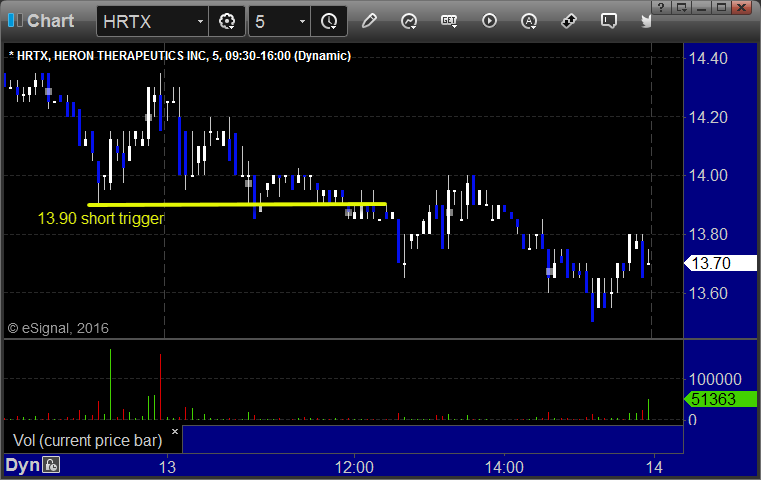Screen dimensions: 761x480
Task: Open the studies chart-line icon menu
Action: pyautogui.click(x=409, y=21)
